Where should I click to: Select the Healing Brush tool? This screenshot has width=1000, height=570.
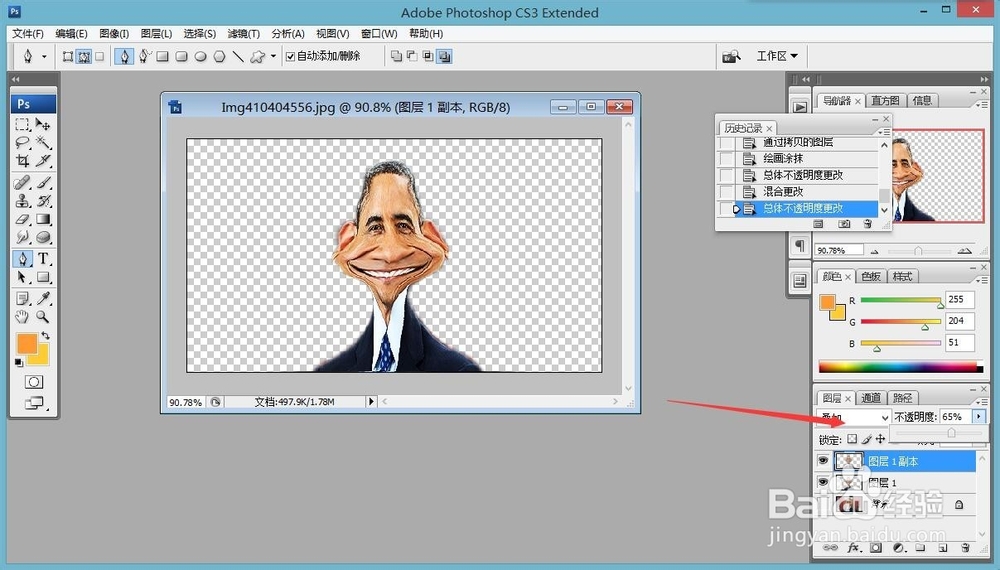23,182
